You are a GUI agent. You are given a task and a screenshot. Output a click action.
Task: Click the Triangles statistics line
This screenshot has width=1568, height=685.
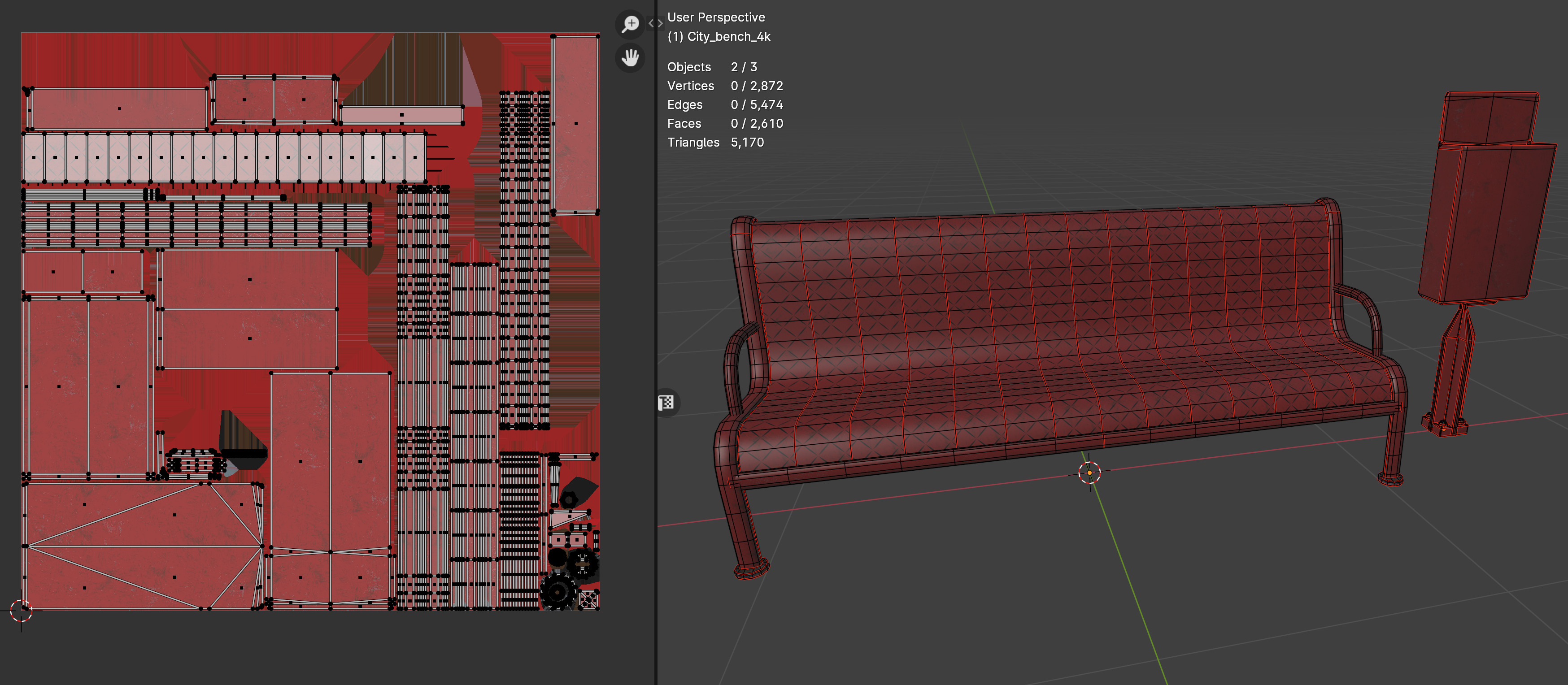(715, 143)
